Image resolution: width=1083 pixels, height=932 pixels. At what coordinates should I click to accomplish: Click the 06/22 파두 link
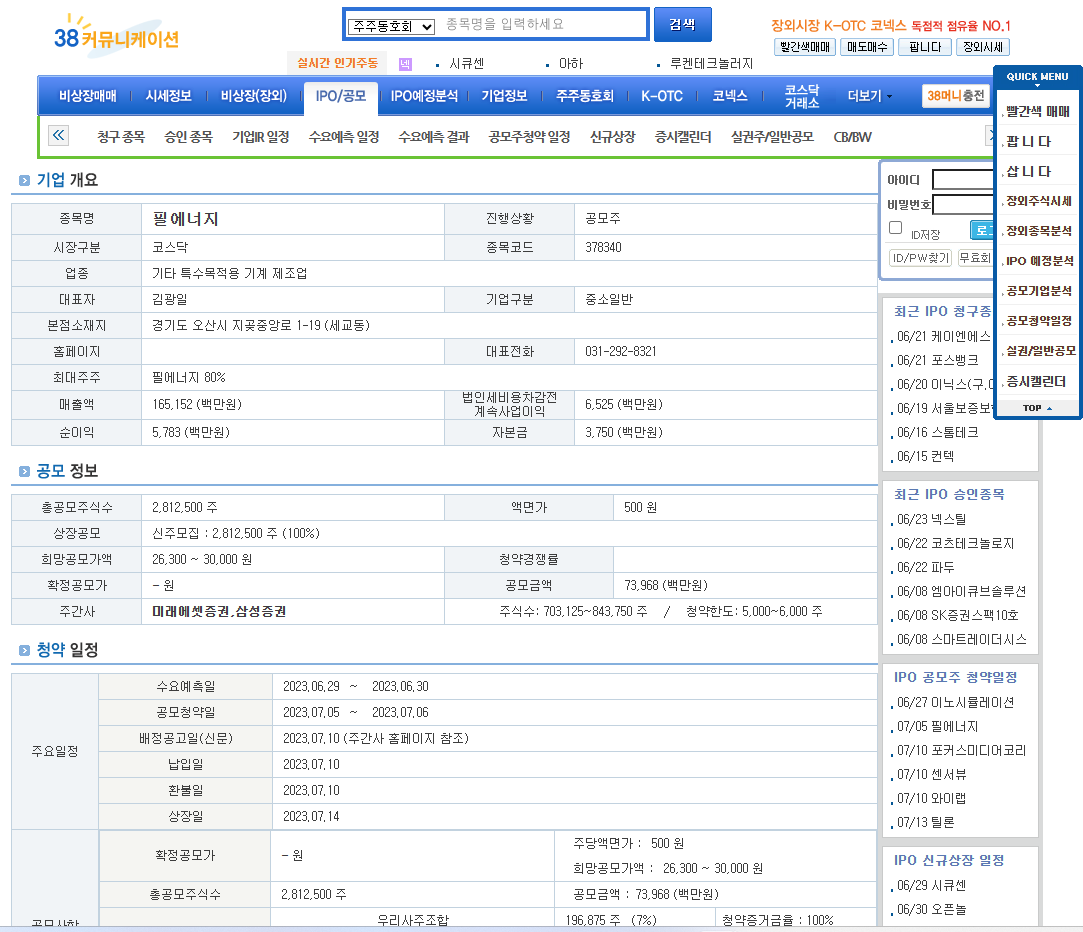(x=926, y=567)
